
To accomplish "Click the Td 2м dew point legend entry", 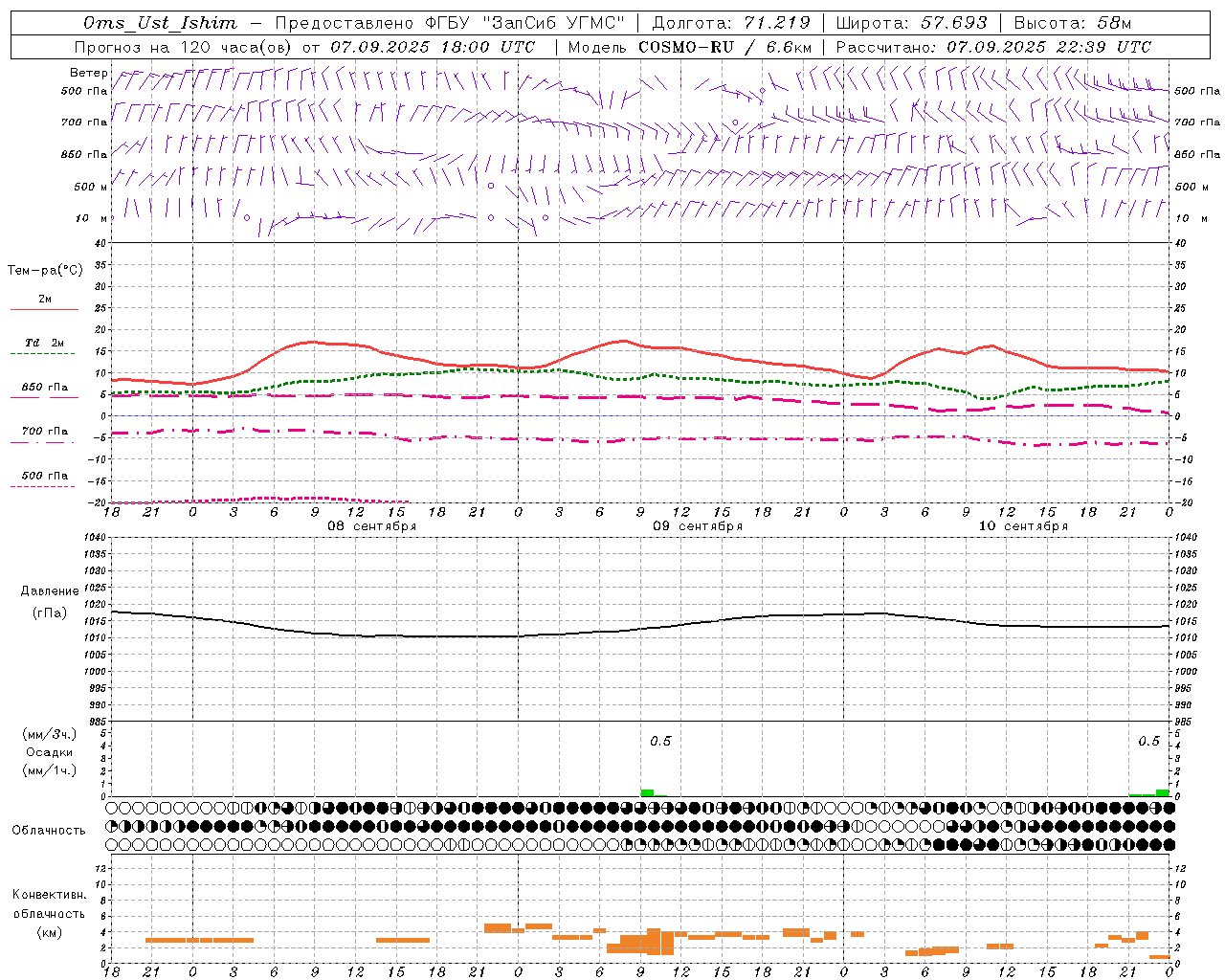I will pyautogui.click(x=44, y=343).
